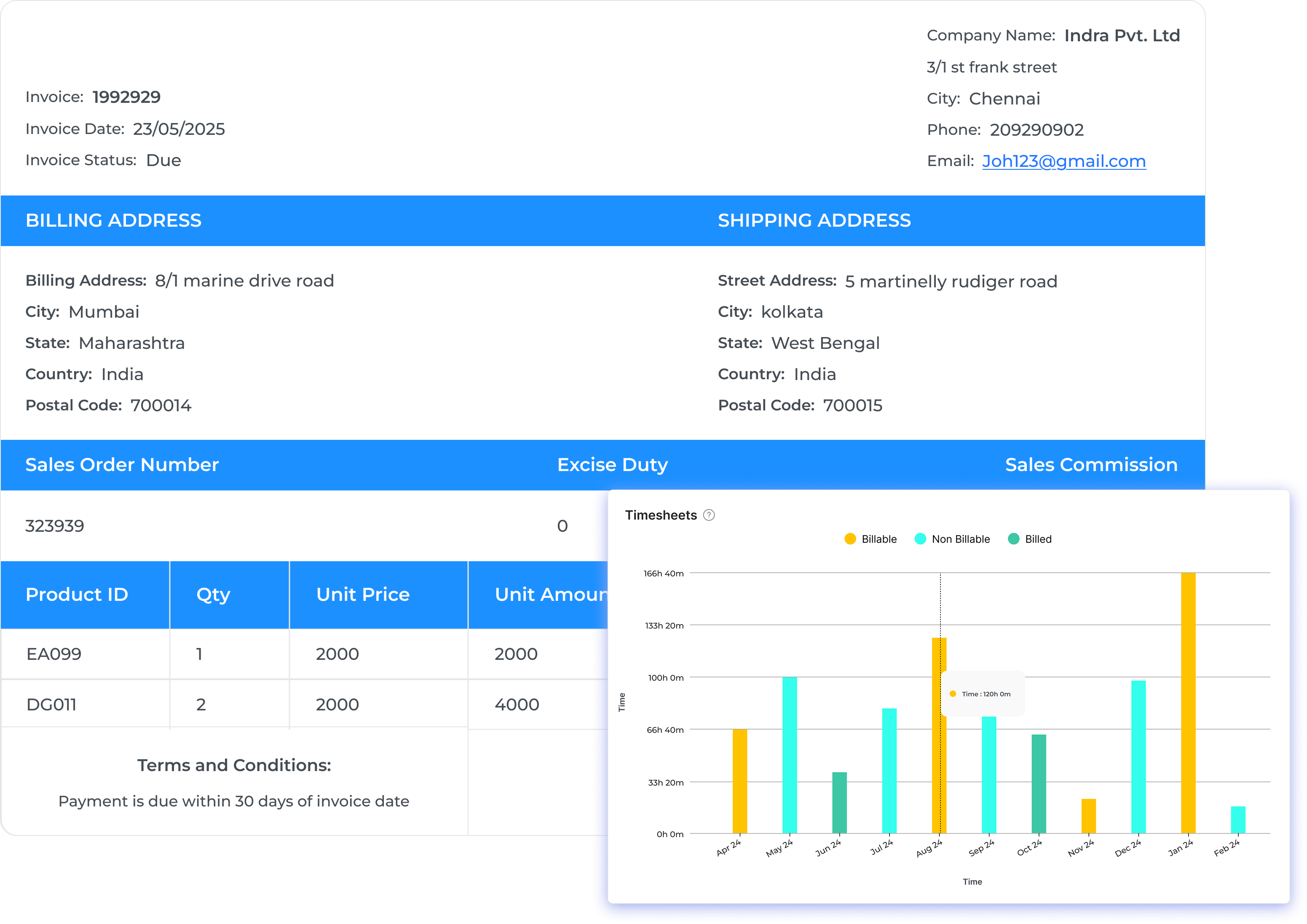Screen dimensions: 1307x924
Task: Click the Jun 24 billed bar
Action: (x=839, y=803)
